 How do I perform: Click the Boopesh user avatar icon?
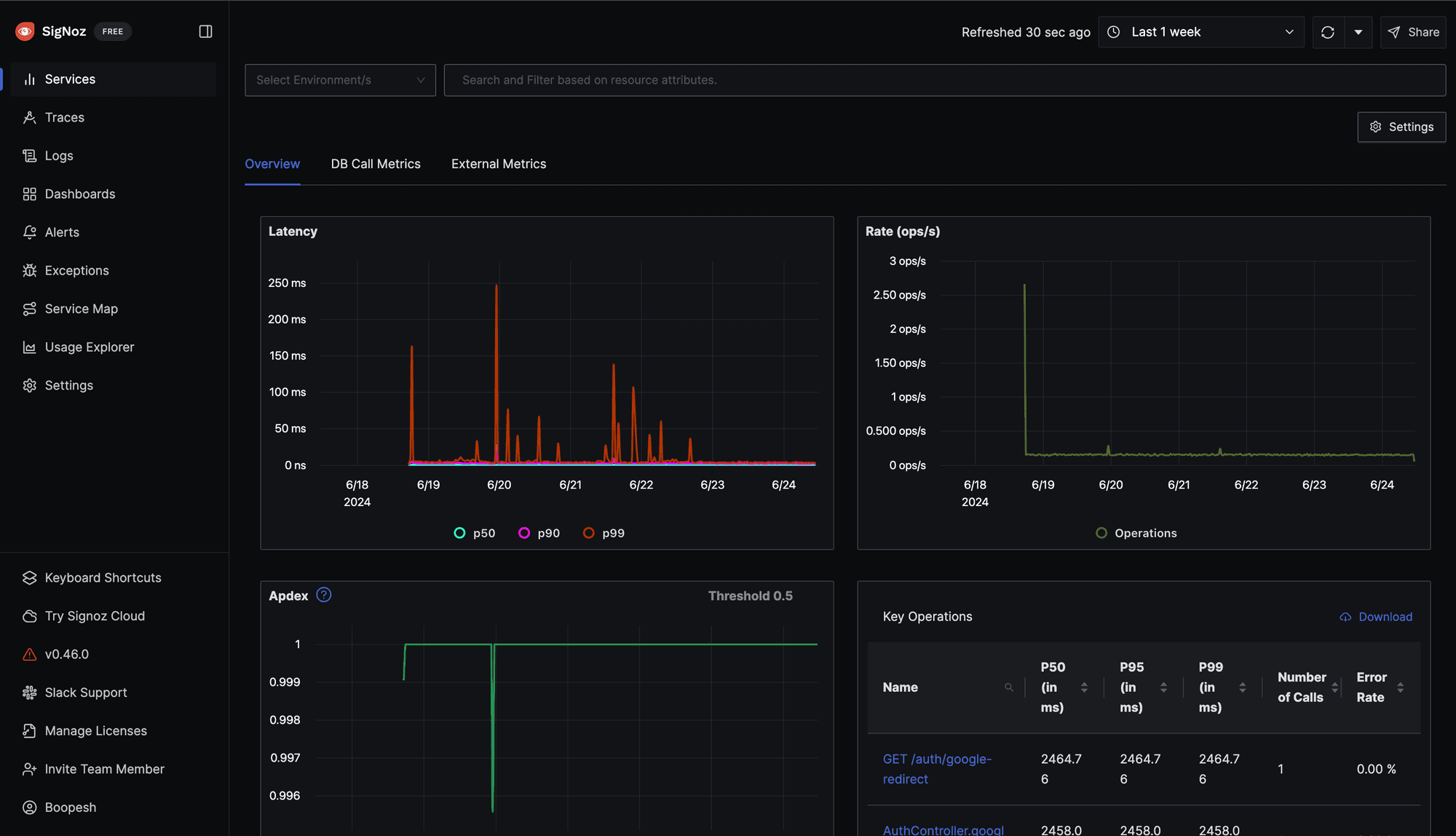29,807
